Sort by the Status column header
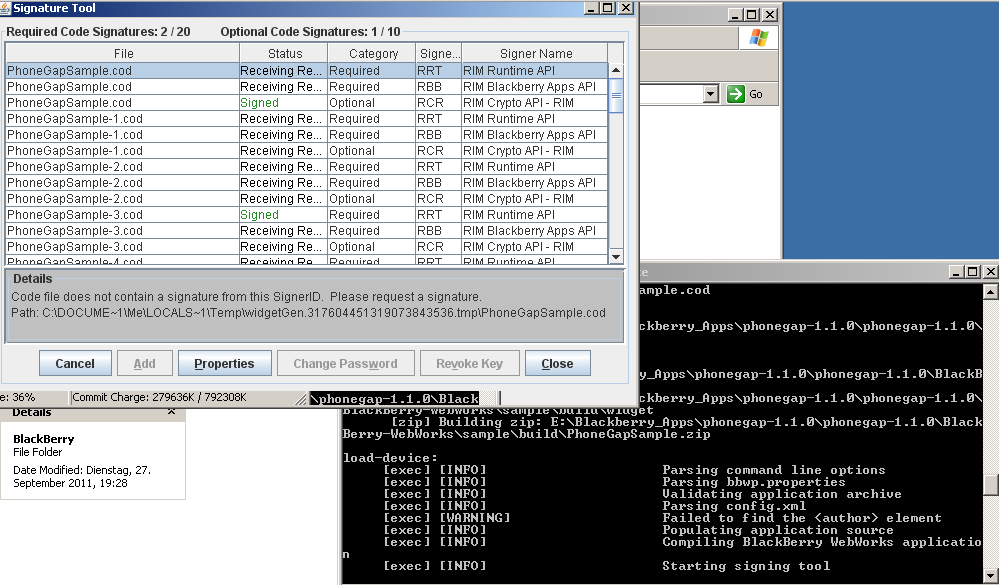This screenshot has width=999, height=585. click(x=284, y=54)
